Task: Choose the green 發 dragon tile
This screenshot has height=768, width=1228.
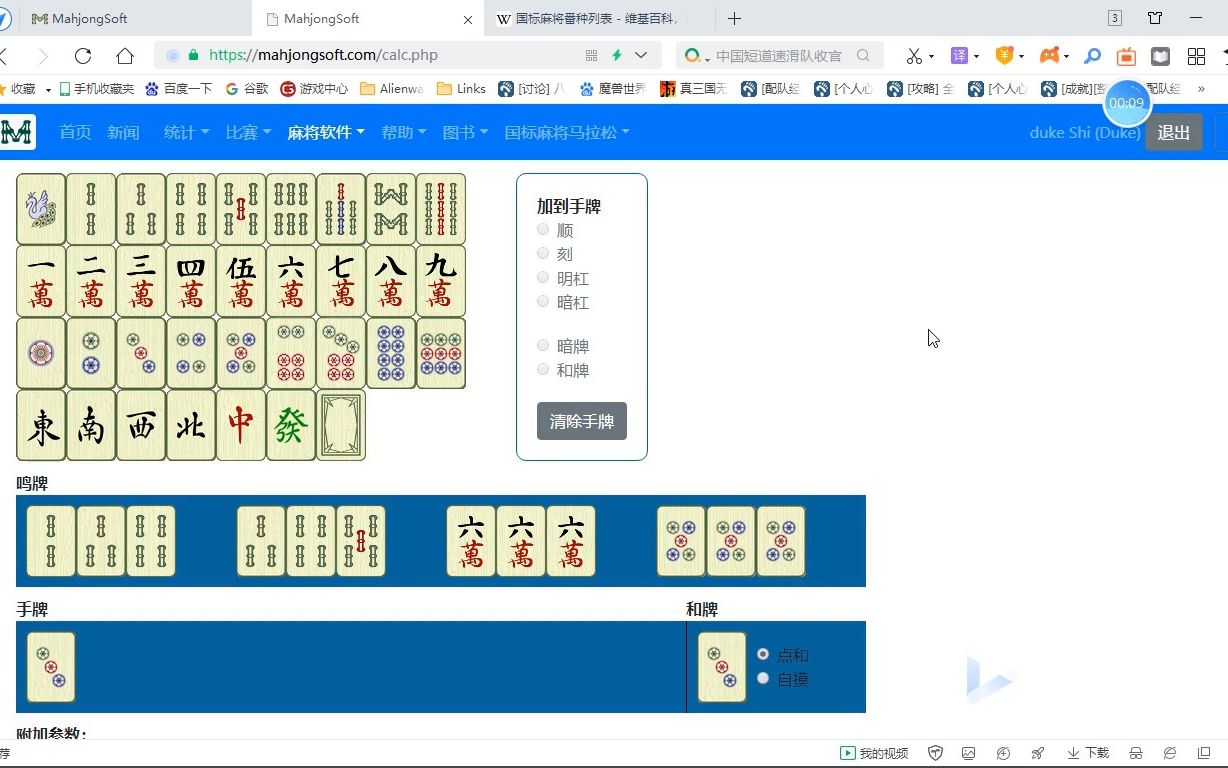Action: [291, 425]
